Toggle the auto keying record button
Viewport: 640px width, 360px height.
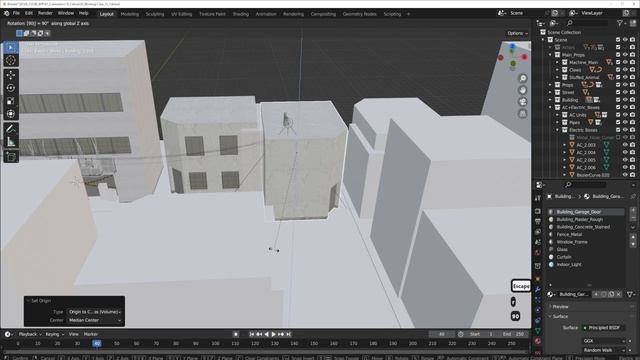tap(236, 334)
